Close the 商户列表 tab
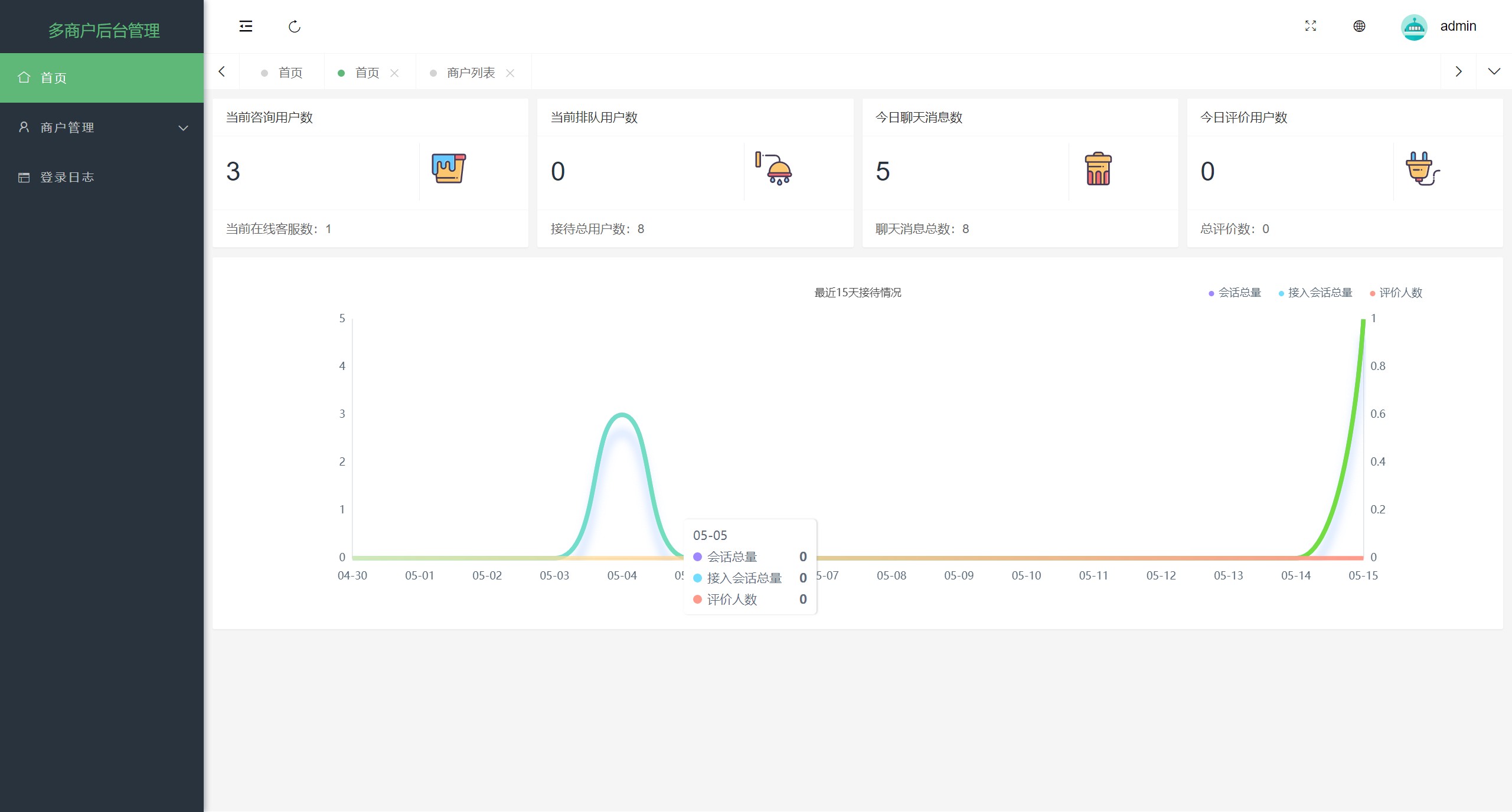 [x=511, y=73]
